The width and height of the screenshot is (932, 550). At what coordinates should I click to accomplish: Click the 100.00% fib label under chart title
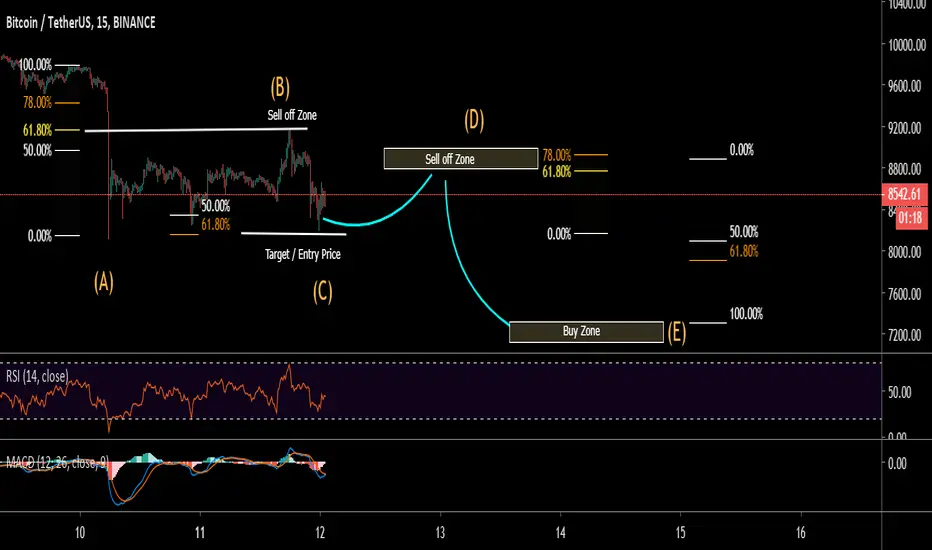(35, 65)
